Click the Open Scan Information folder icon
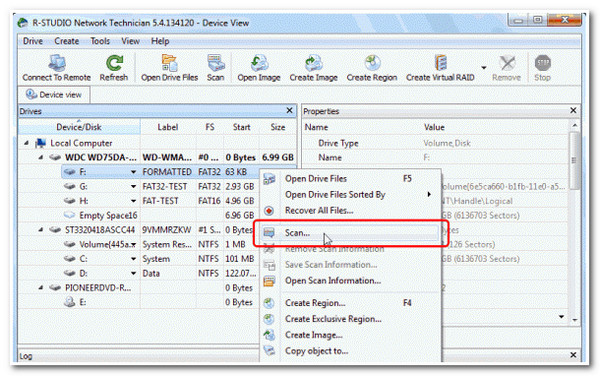600x376 pixels. coord(269,281)
